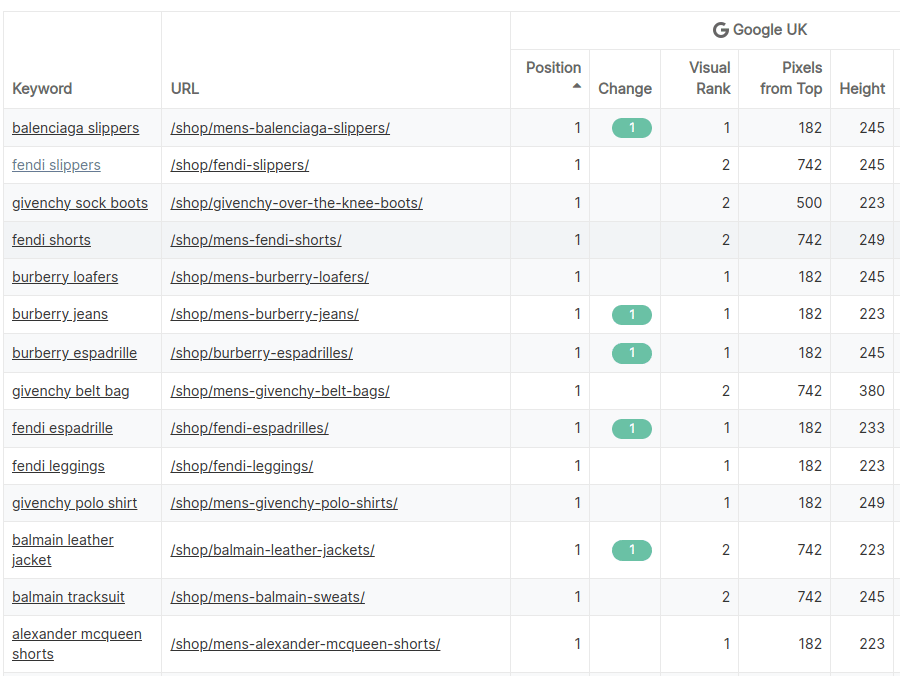
Task: Open the balmain tracksuit keyword link
Action: [68, 597]
